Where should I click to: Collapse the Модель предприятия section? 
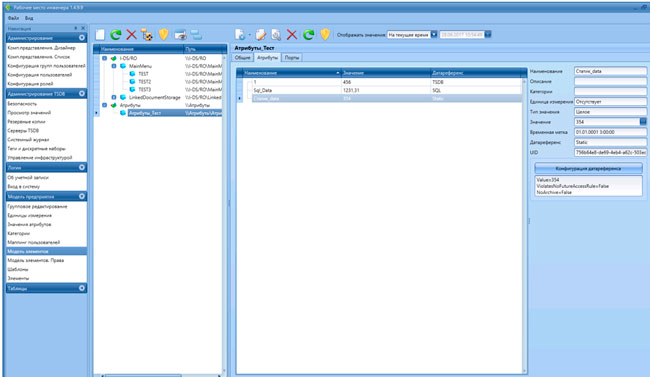[82, 196]
